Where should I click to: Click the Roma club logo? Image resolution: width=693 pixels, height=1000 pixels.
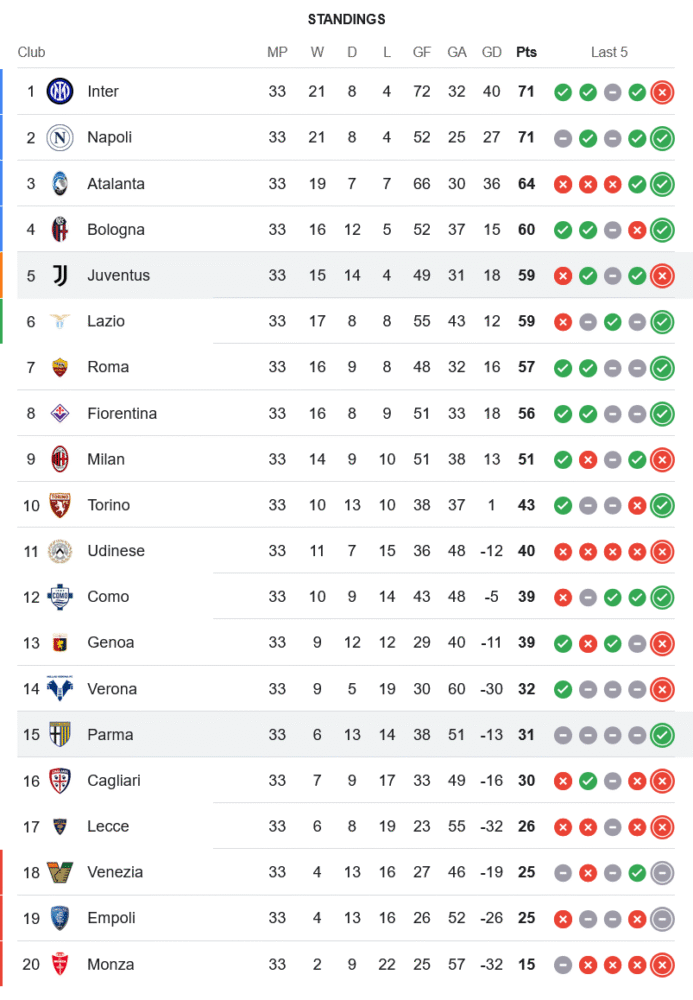click(60, 367)
